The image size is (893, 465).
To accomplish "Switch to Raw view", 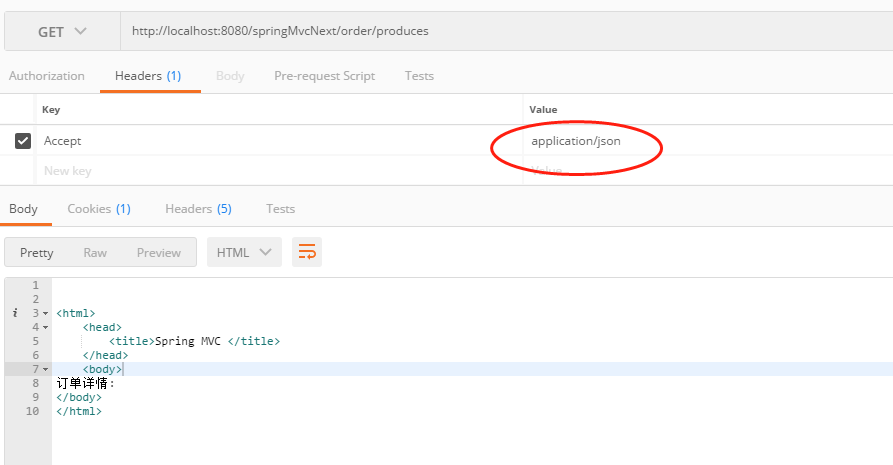I will tap(95, 252).
